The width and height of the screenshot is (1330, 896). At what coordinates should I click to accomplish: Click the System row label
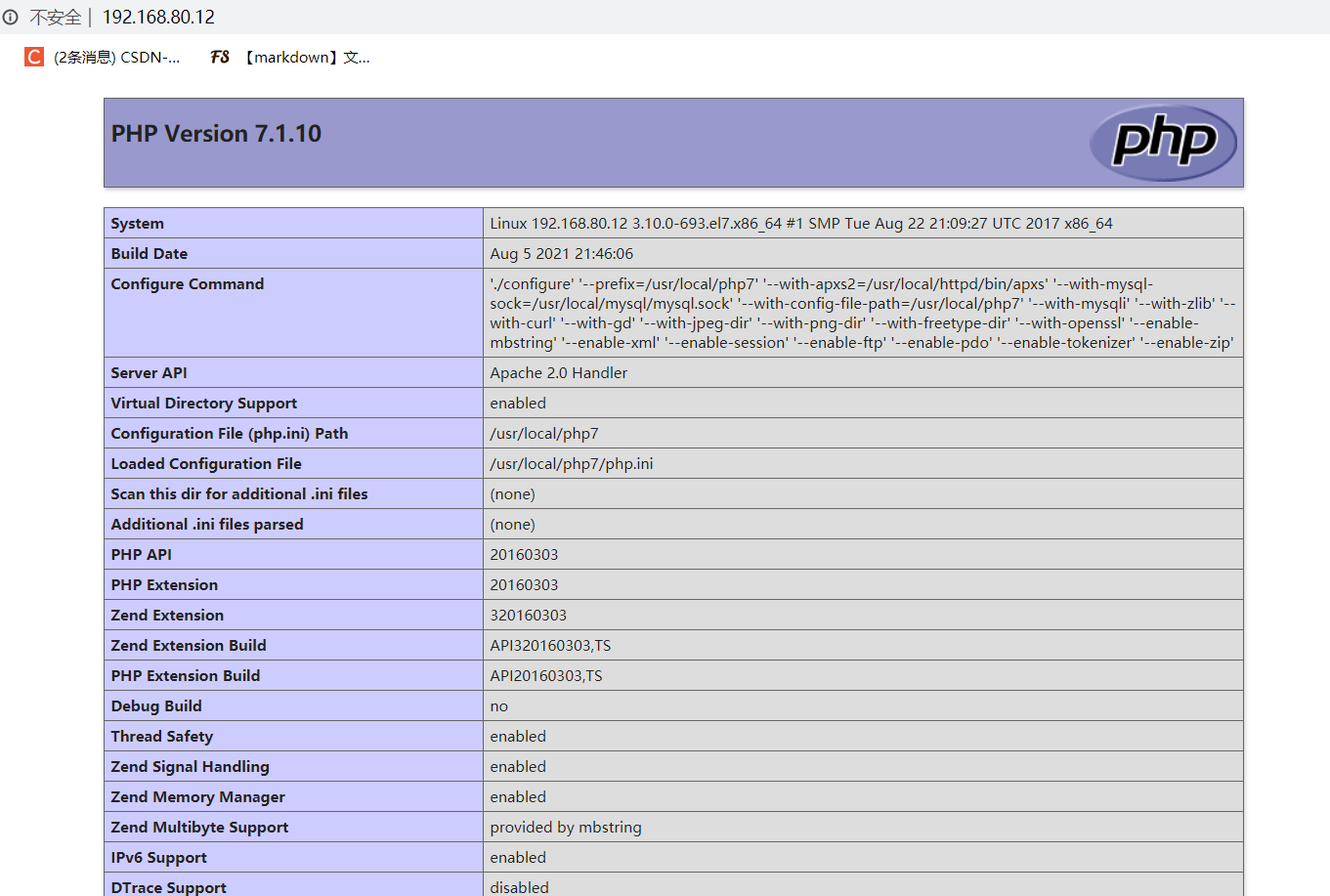[x=138, y=223]
